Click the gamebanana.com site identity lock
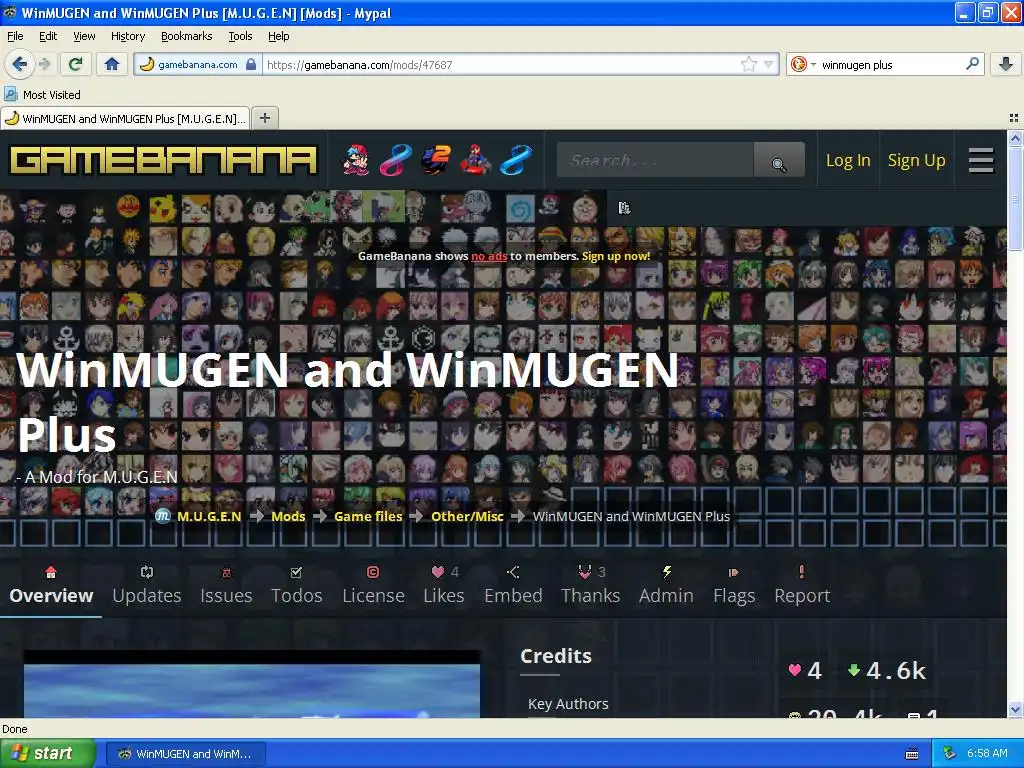1024x768 pixels. click(197, 64)
